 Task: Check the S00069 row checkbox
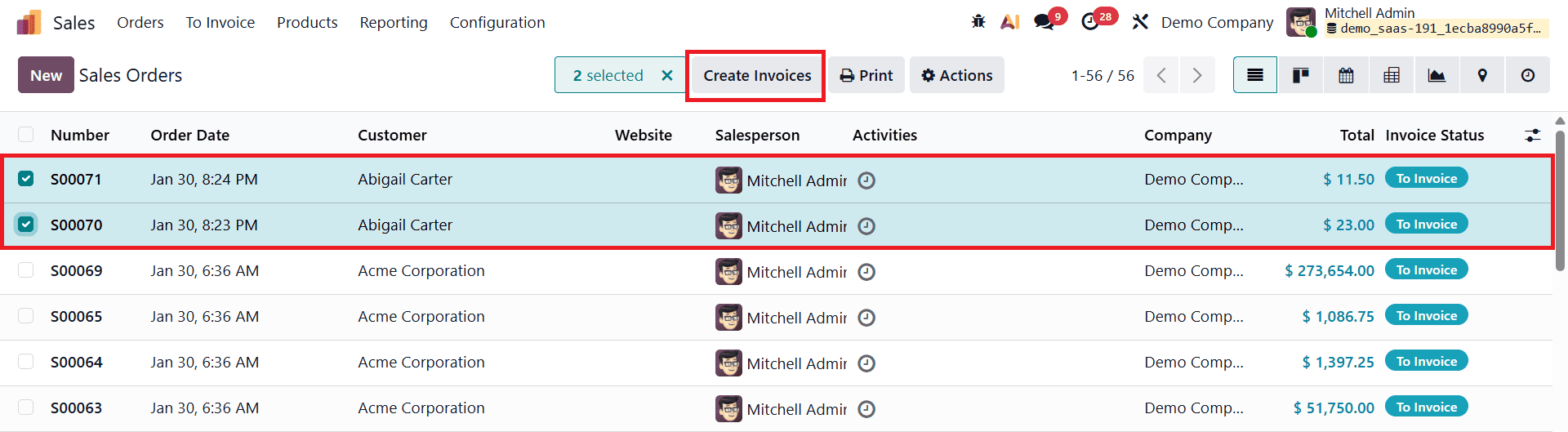pyautogui.click(x=26, y=269)
